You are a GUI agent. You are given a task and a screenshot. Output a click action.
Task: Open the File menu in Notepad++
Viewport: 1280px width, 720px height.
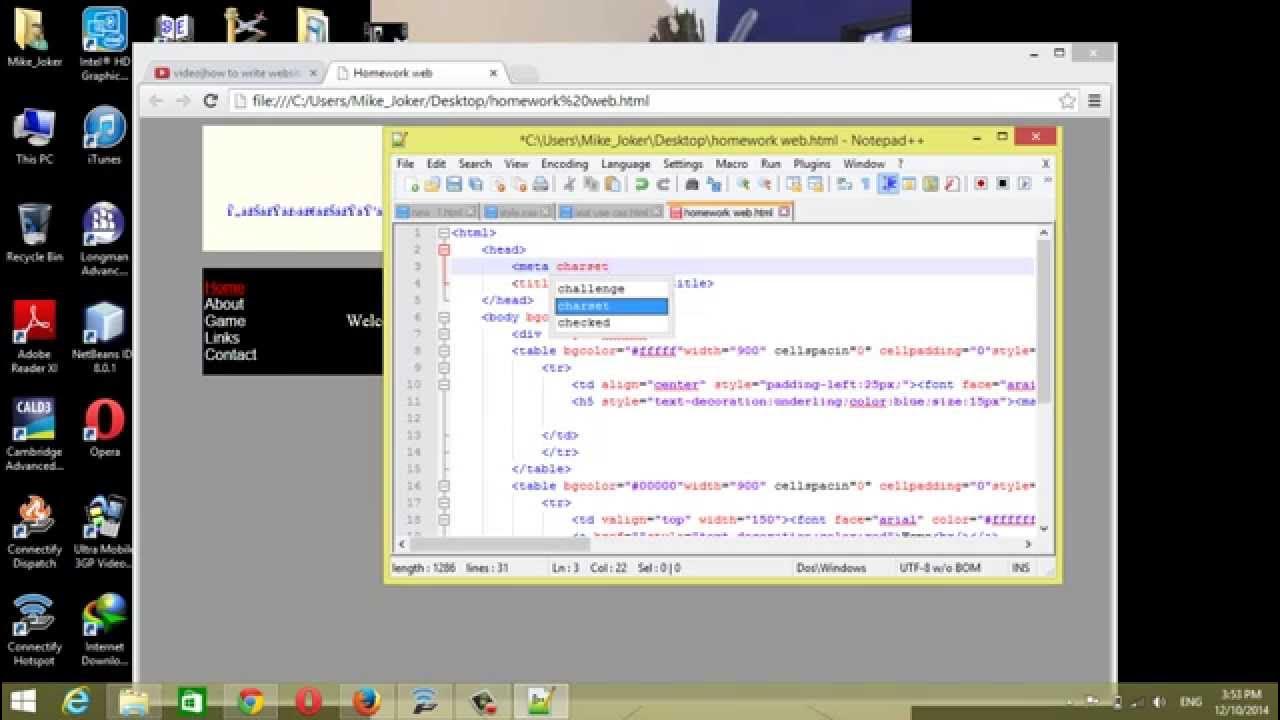coord(405,164)
